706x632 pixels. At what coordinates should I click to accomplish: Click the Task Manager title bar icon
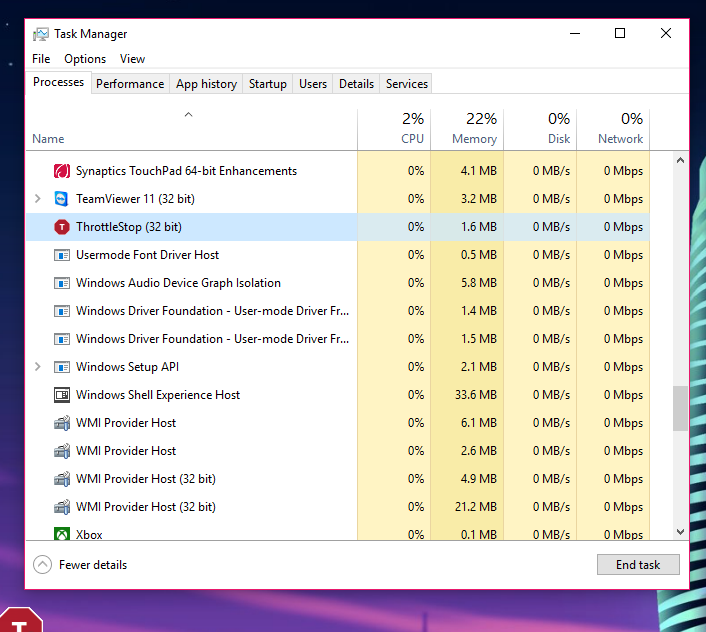pyautogui.click(x=41, y=34)
